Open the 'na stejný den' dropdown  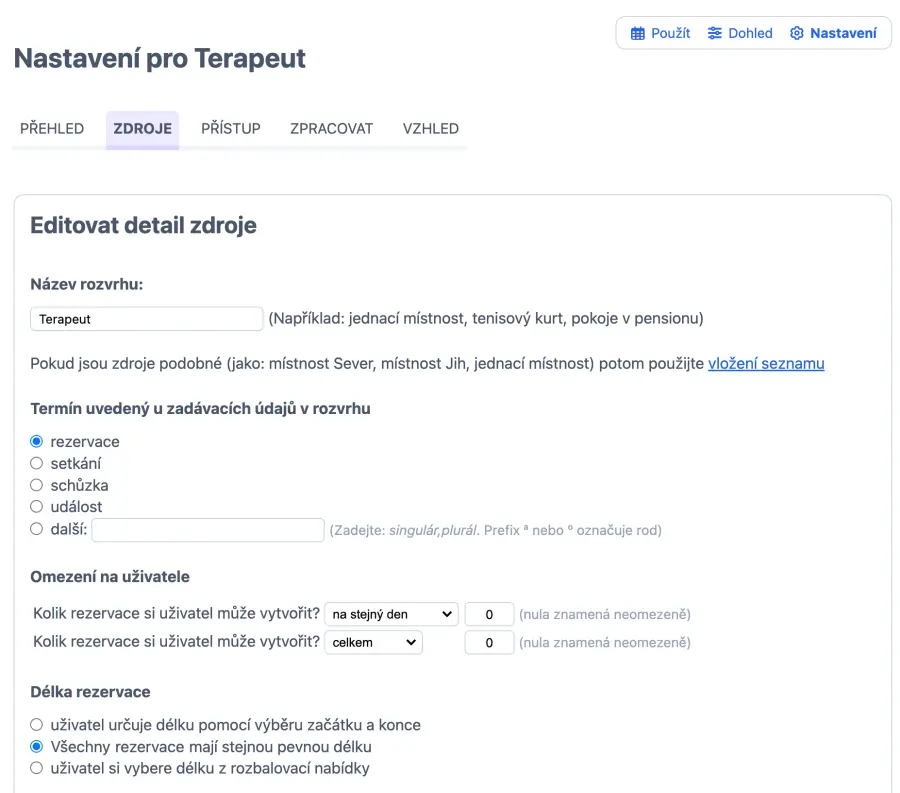(390, 614)
